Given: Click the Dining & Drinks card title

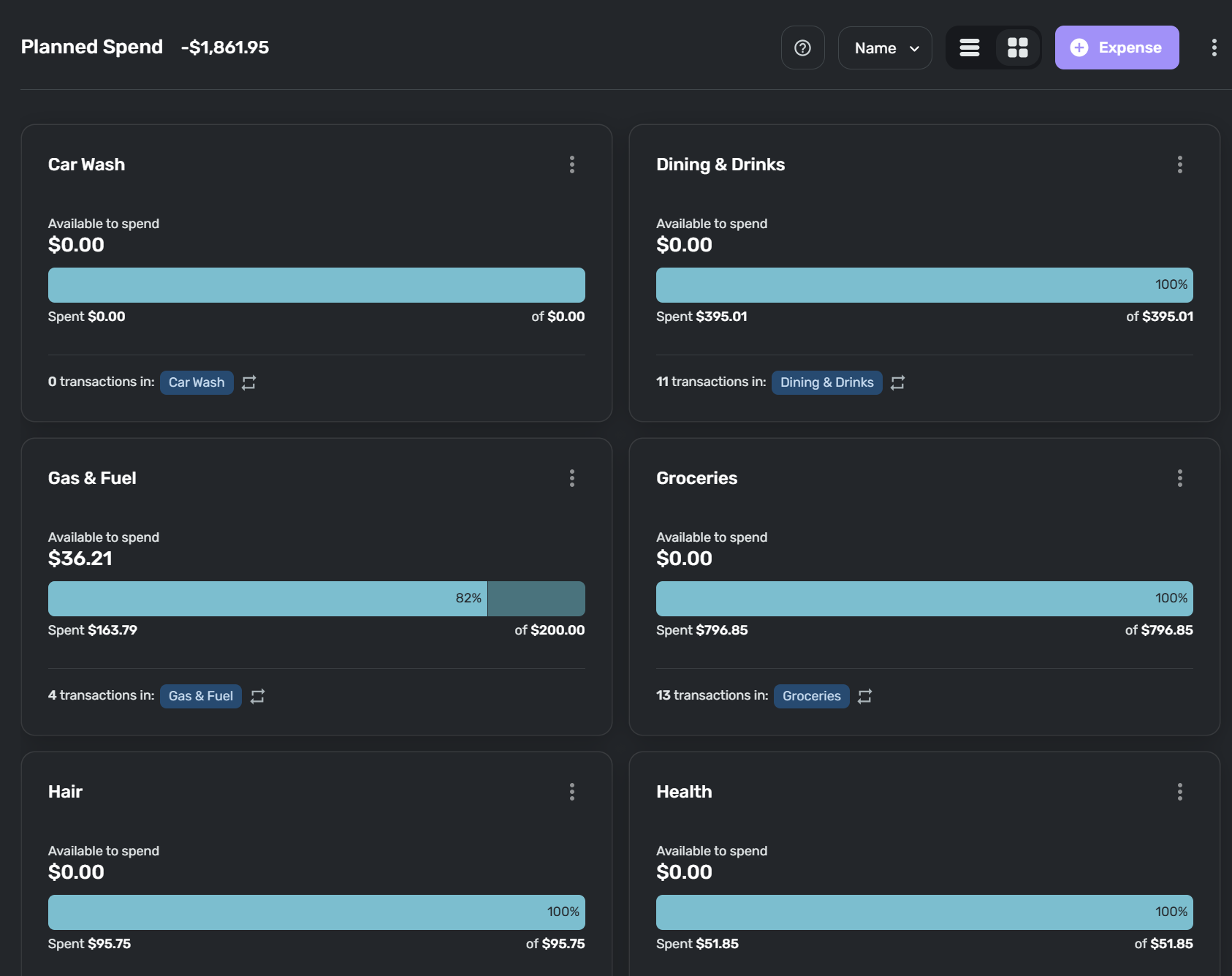Looking at the screenshot, I should click(720, 164).
